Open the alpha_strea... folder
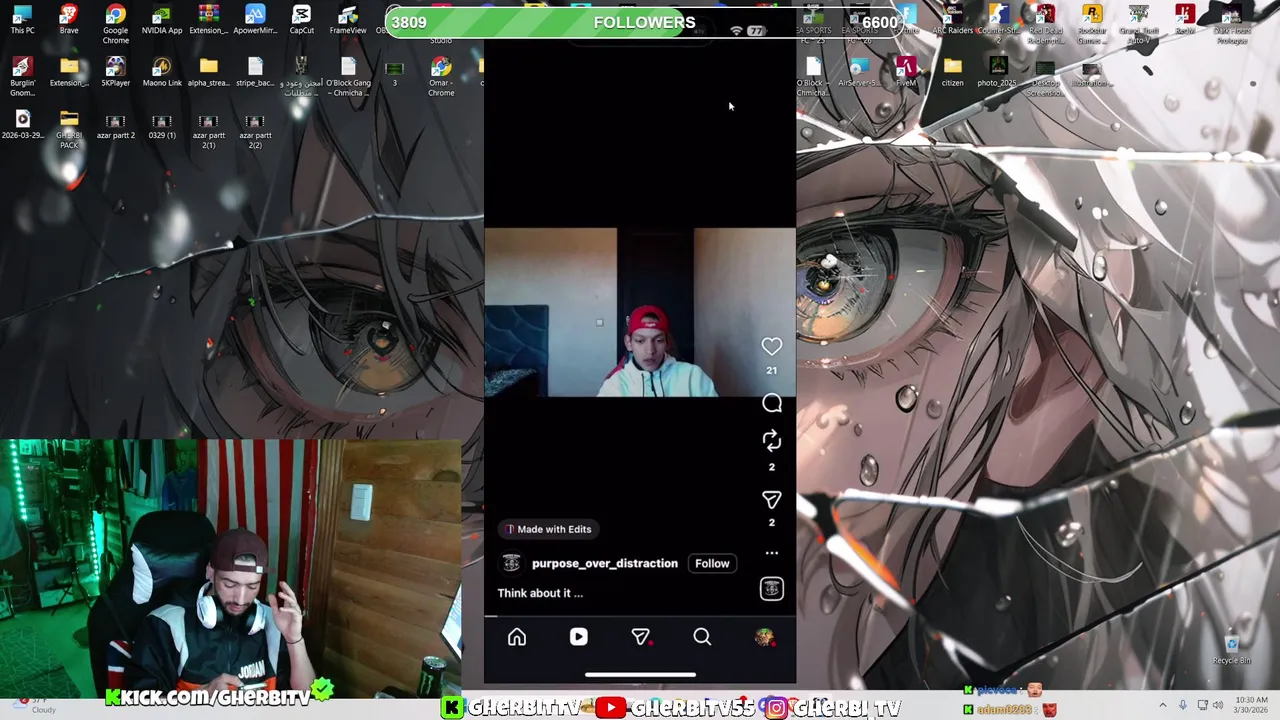Viewport: 1280px width, 720px height. [208, 72]
